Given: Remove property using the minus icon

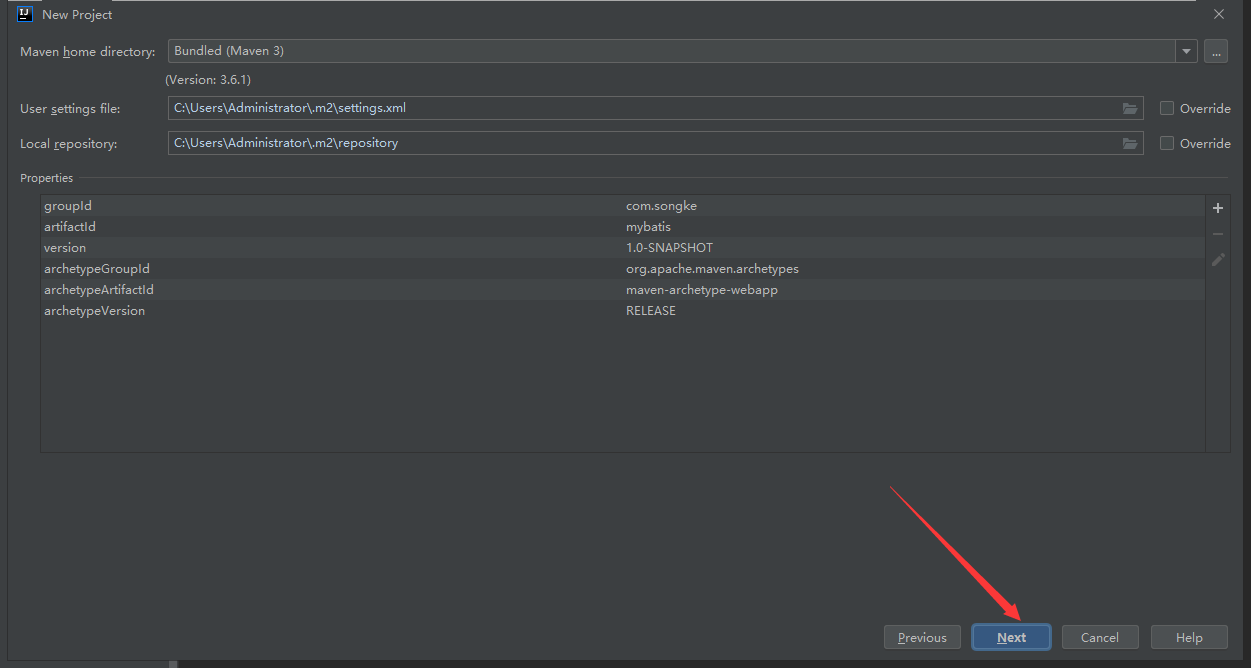Looking at the screenshot, I should tap(1218, 234).
